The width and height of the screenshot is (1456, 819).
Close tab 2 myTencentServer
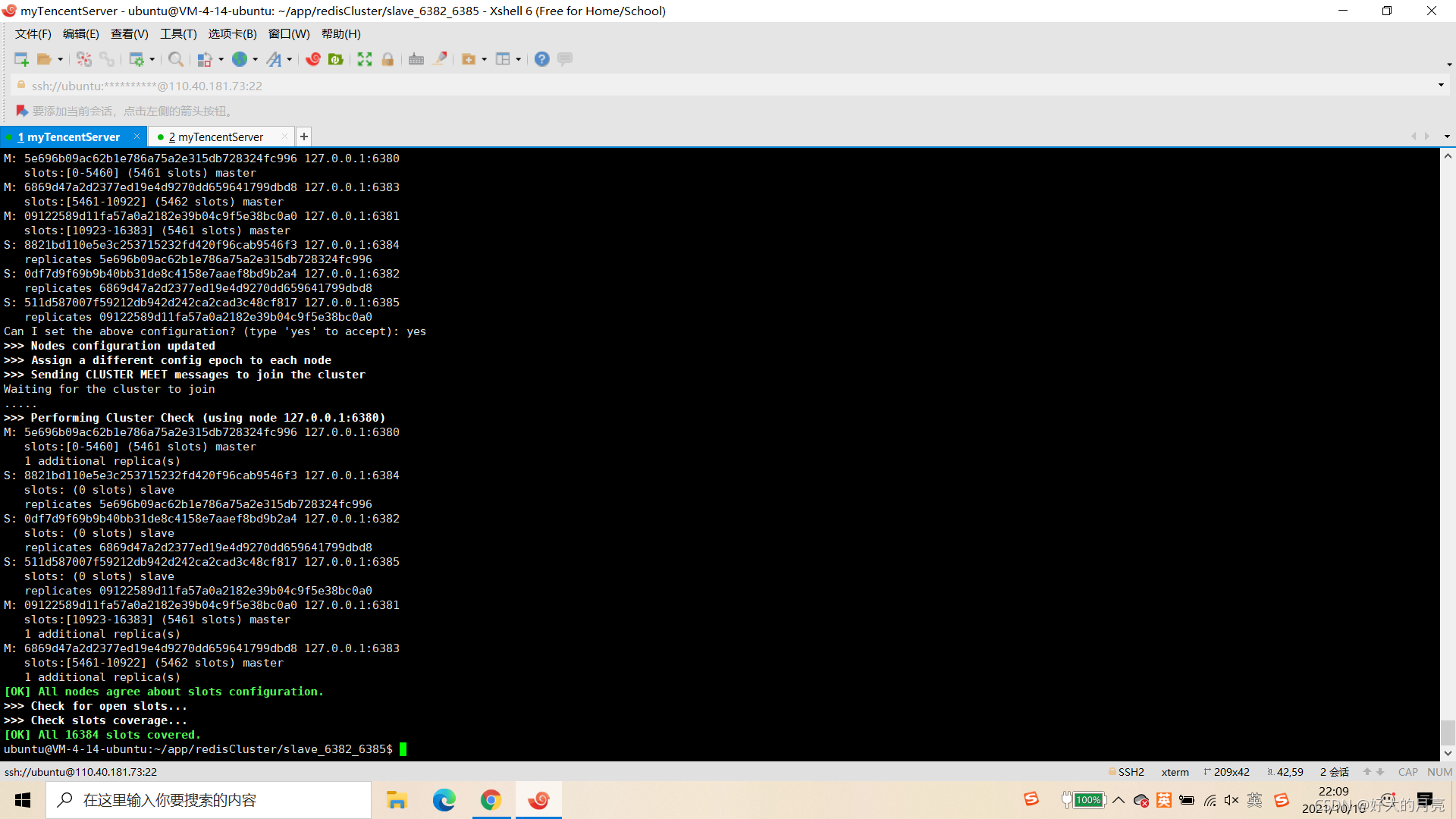tap(284, 136)
